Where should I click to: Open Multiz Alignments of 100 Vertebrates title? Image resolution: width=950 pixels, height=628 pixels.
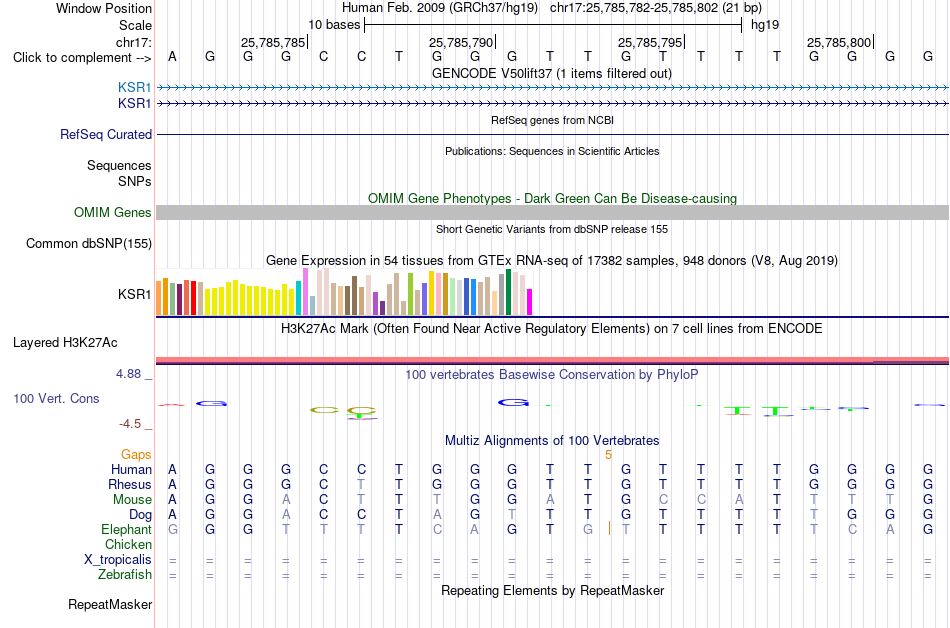point(552,441)
